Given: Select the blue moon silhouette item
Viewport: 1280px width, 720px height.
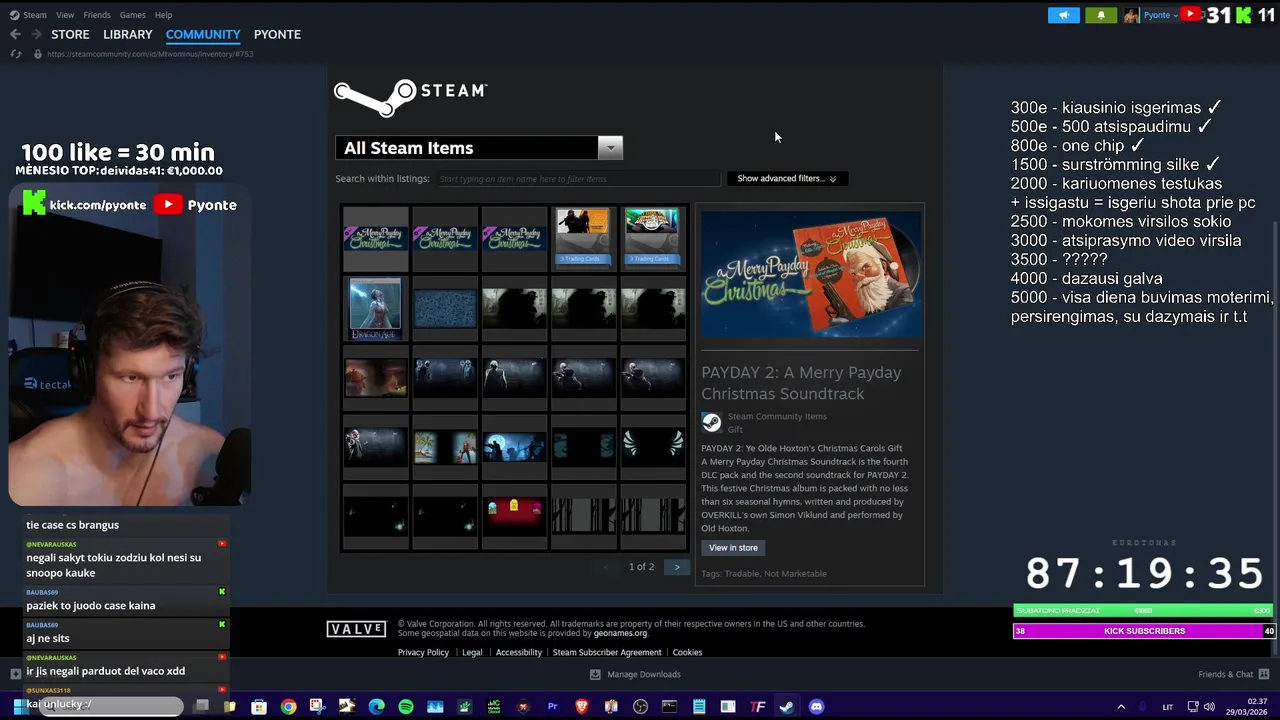Looking at the screenshot, I should (514, 447).
